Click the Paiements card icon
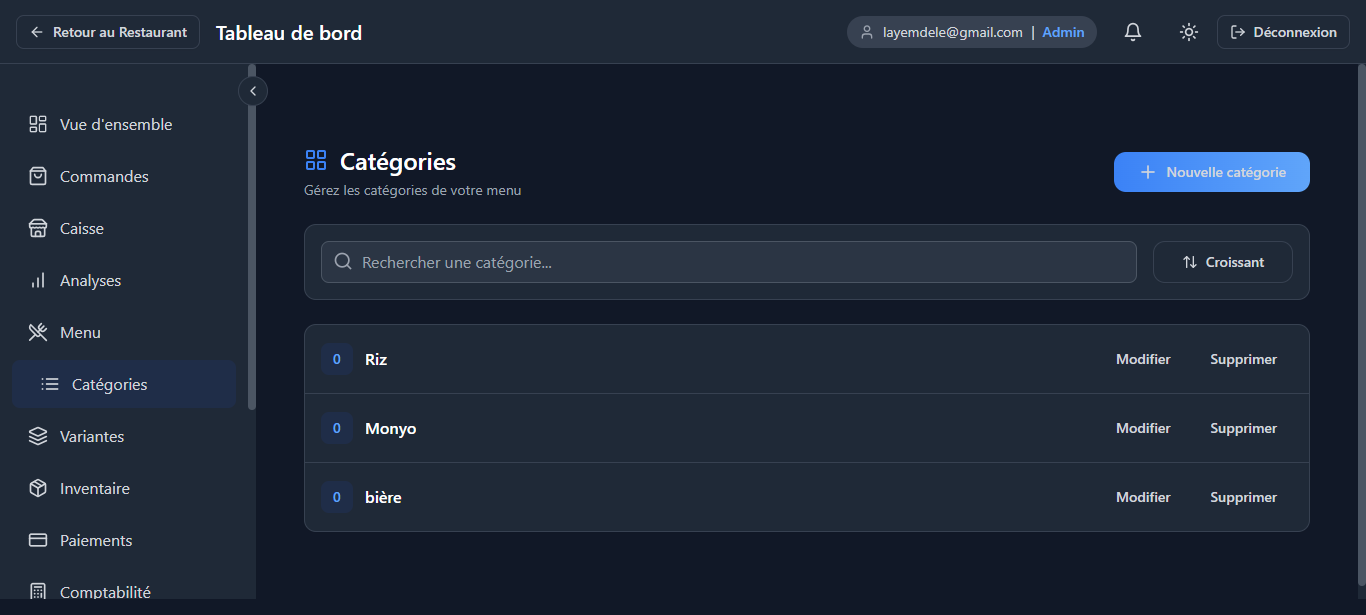The height and width of the screenshot is (615, 1366). 38,540
